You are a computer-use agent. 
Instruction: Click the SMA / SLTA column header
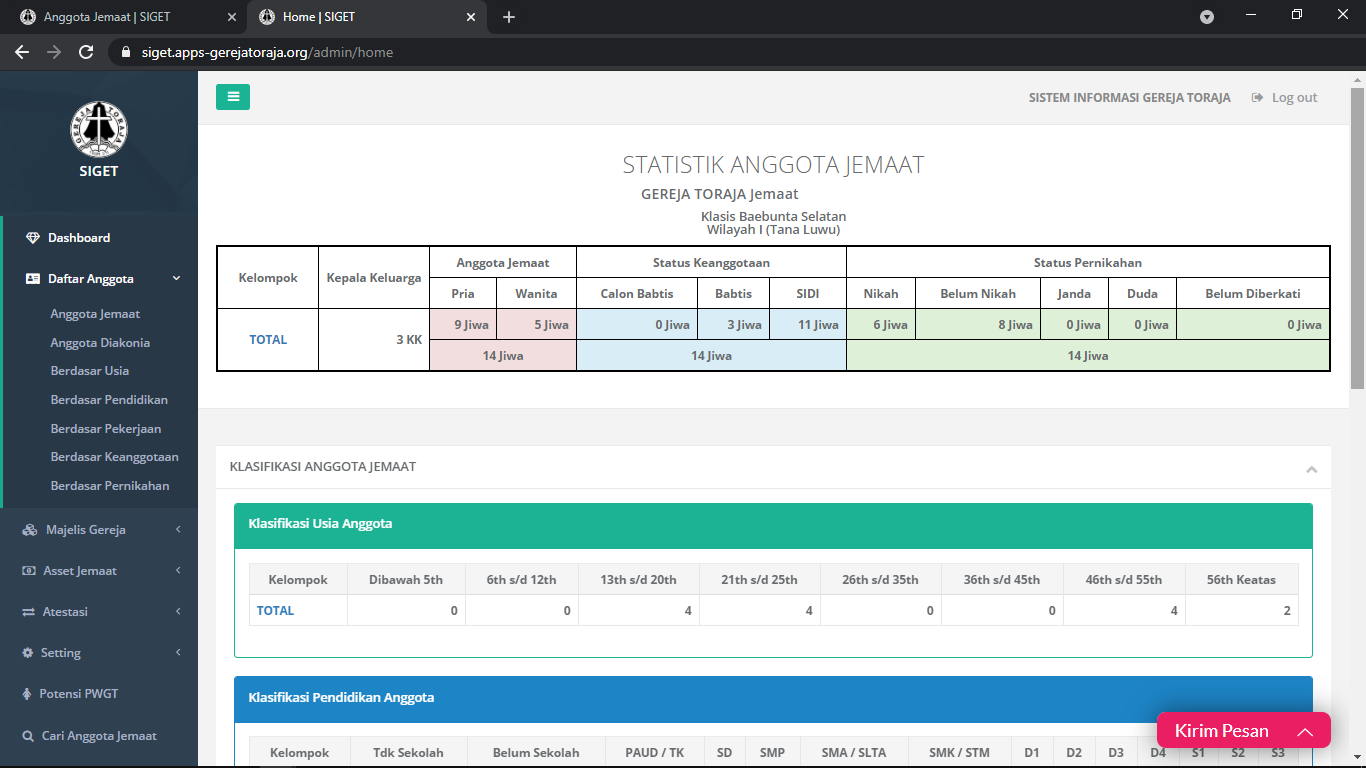(853, 753)
